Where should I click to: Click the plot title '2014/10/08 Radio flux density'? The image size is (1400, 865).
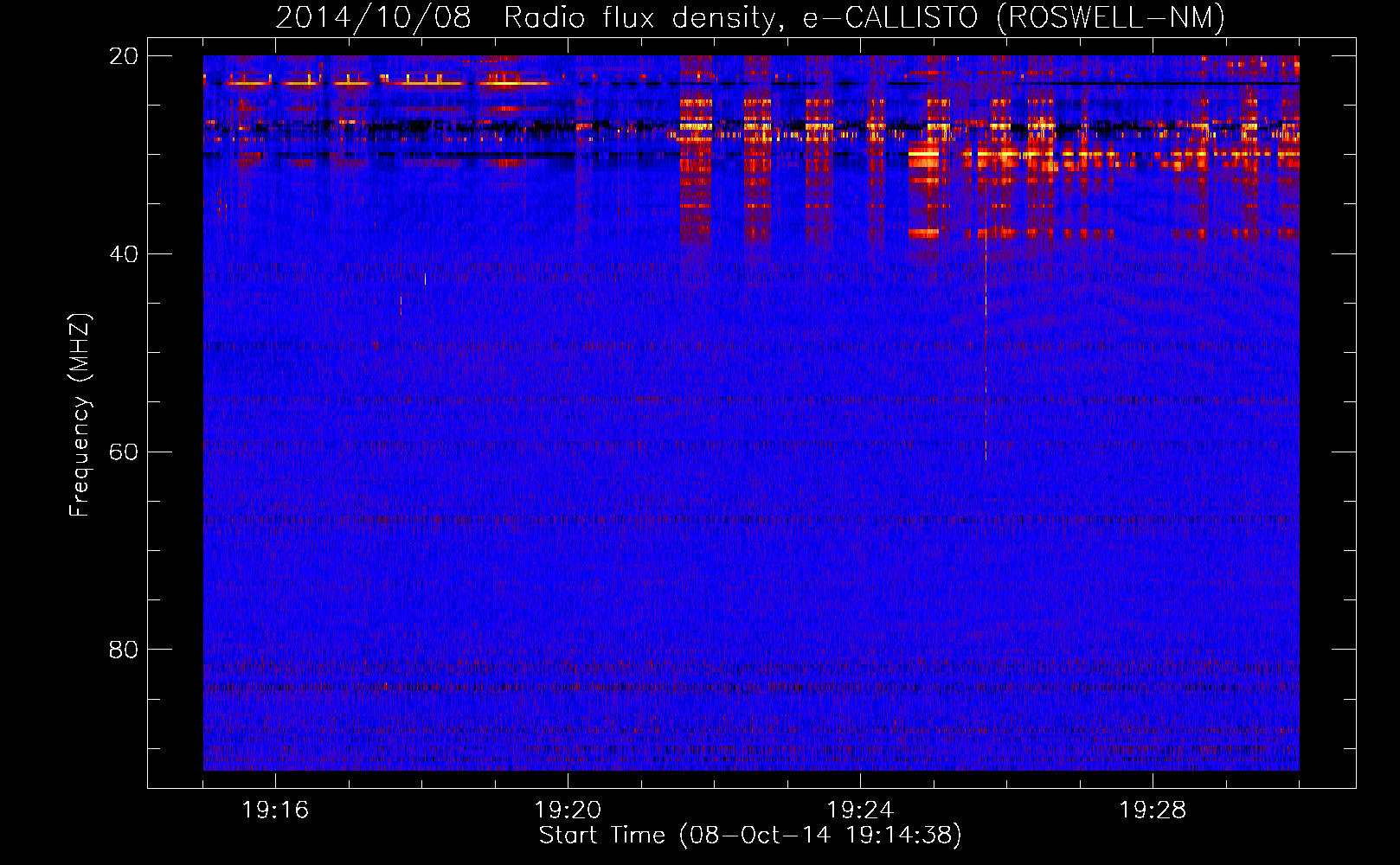pyautogui.click(x=750, y=17)
